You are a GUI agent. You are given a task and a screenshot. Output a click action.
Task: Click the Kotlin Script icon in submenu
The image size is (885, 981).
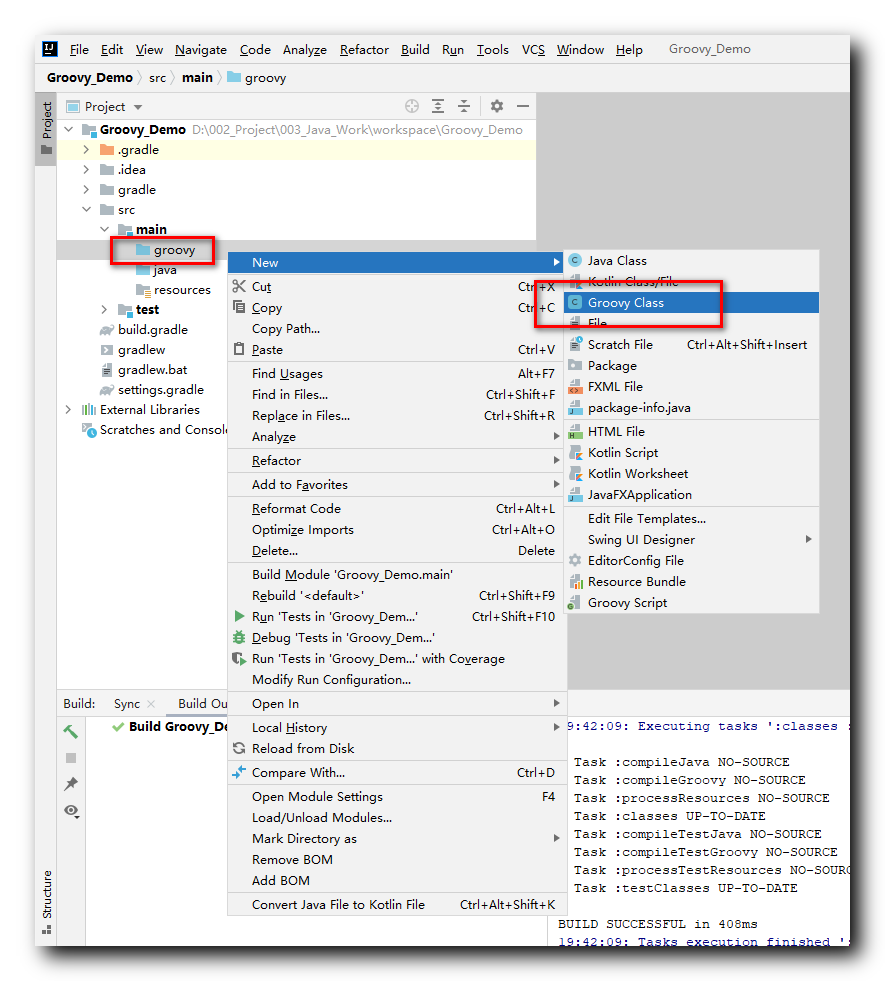click(x=575, y=452)
